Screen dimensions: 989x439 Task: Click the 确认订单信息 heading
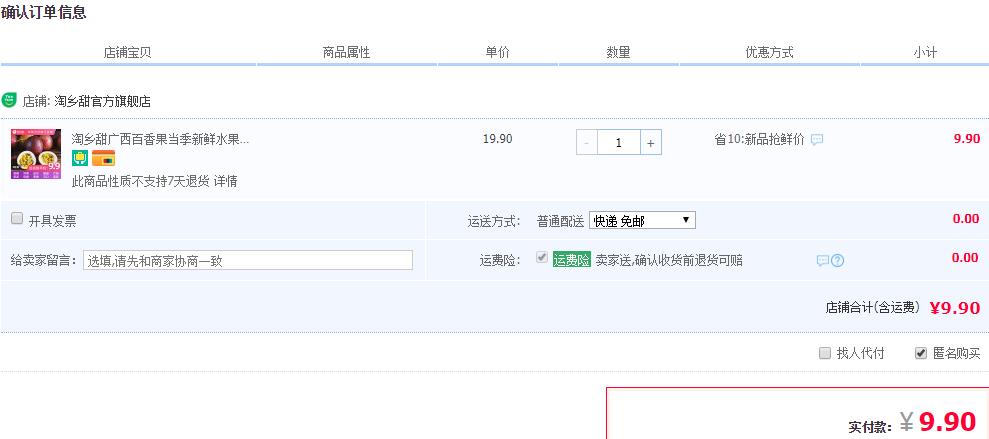[44, 13]
